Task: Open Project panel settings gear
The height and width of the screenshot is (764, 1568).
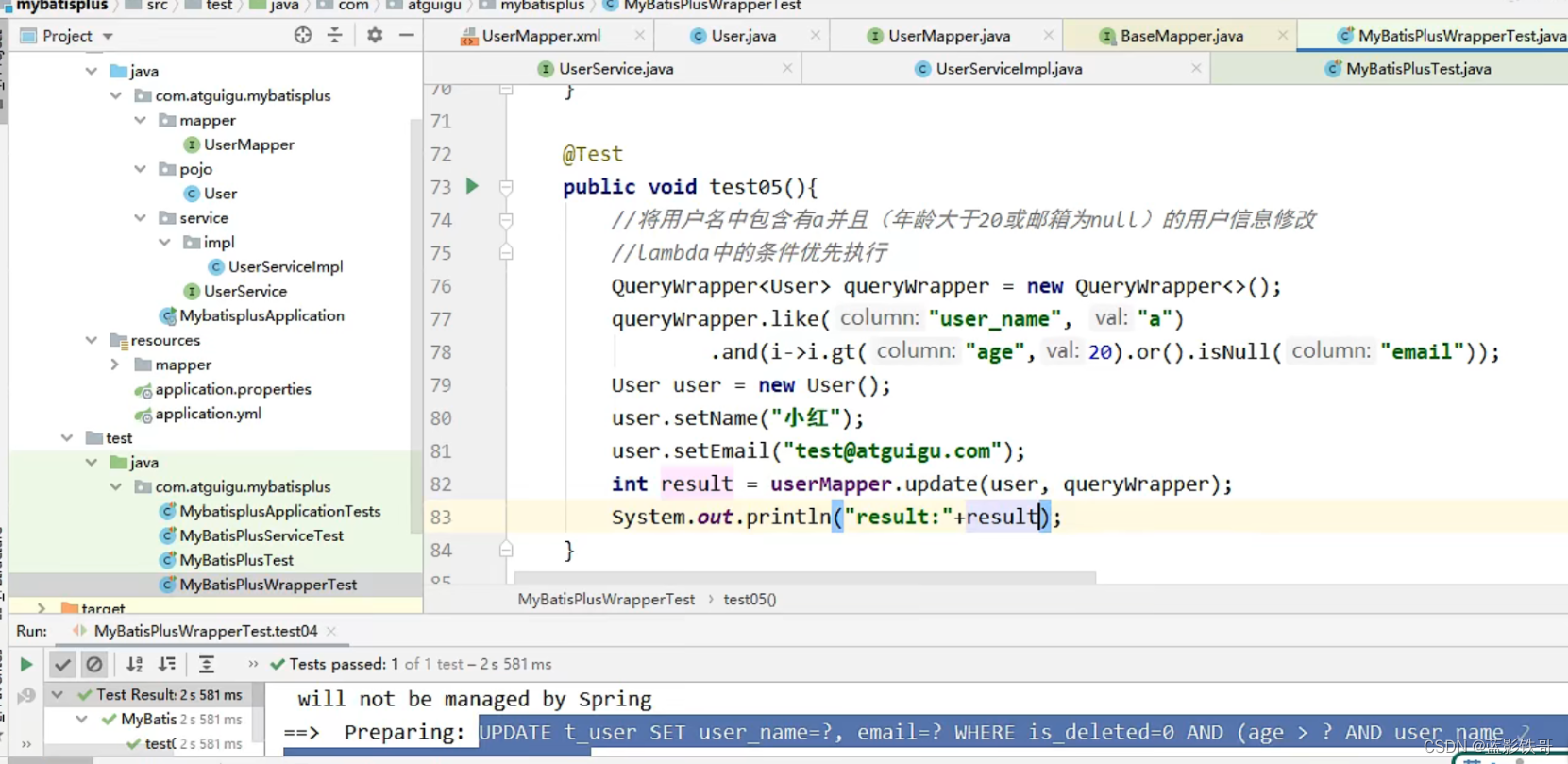Action: [x=375, y=35]
